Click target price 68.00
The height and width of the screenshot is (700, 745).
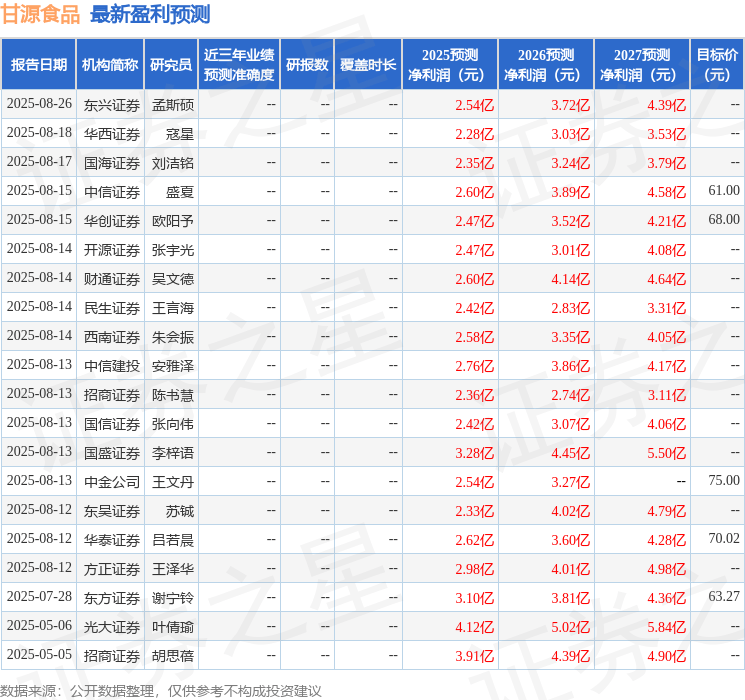[724, 220]
